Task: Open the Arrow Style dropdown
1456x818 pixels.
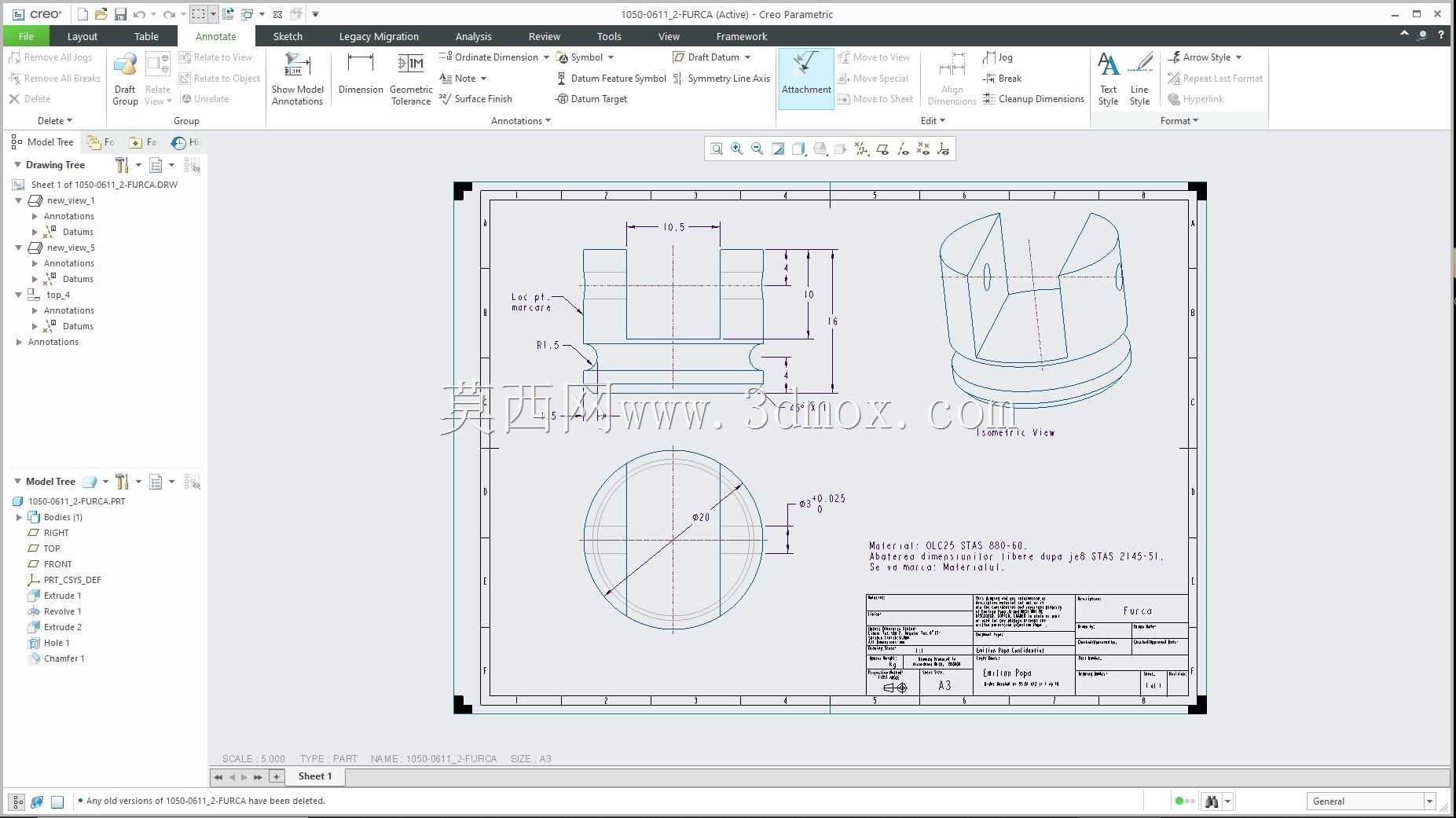Action: tap(1238, 57)
